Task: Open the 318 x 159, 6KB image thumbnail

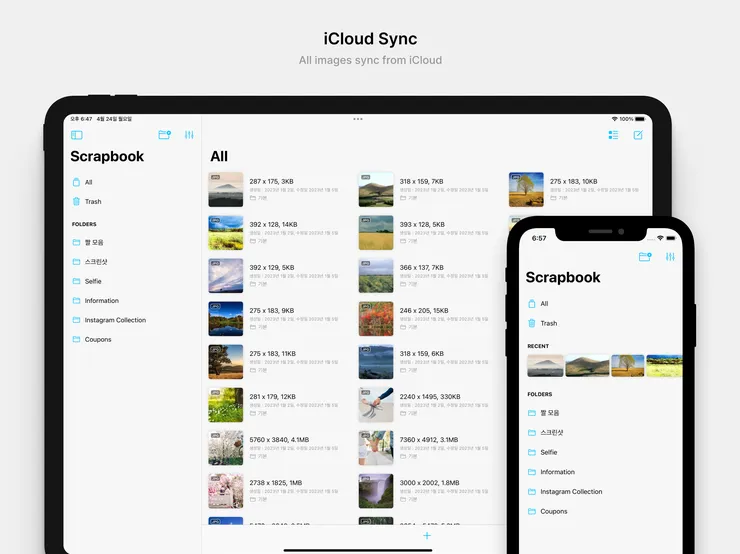Action: (376, 362)
